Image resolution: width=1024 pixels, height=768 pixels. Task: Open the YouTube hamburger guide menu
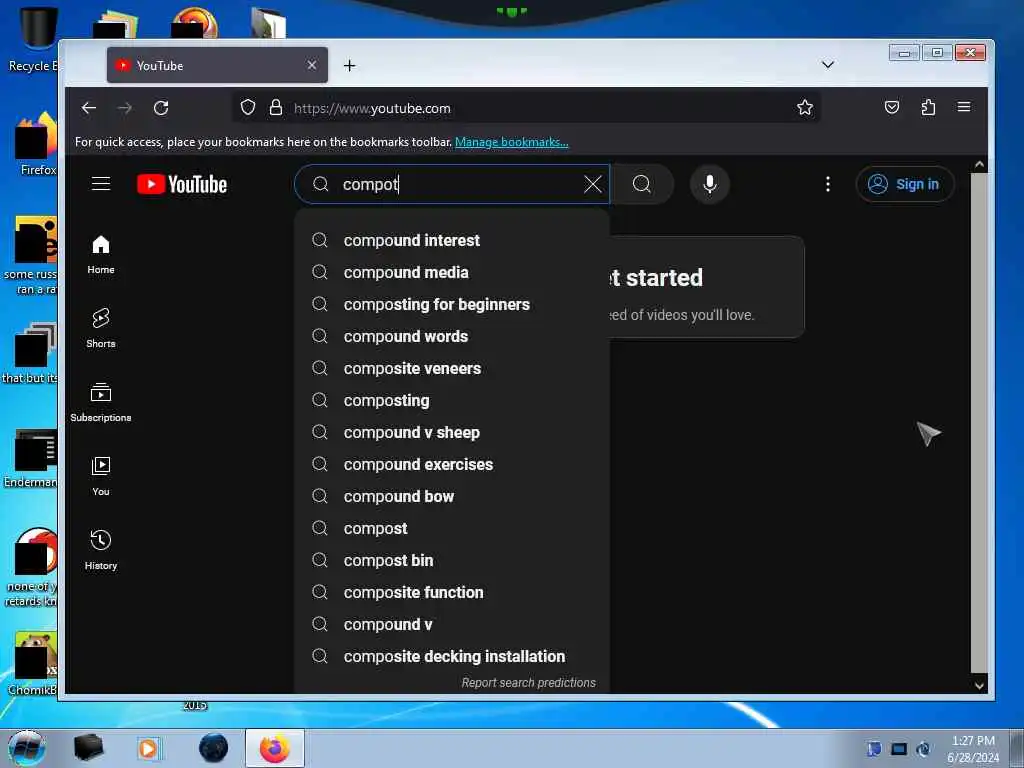coord(101,184)
